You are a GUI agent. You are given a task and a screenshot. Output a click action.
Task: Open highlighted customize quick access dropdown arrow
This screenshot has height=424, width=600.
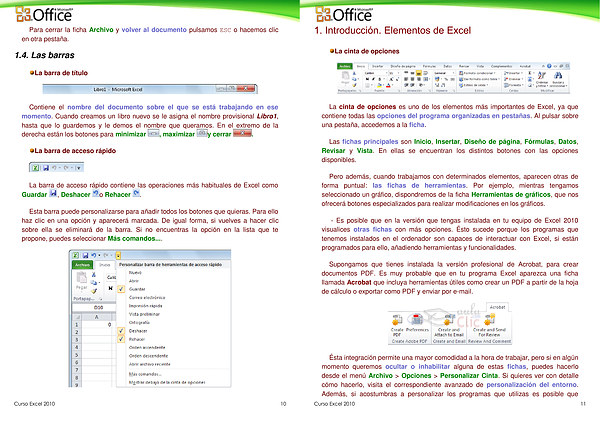(118, 255)
